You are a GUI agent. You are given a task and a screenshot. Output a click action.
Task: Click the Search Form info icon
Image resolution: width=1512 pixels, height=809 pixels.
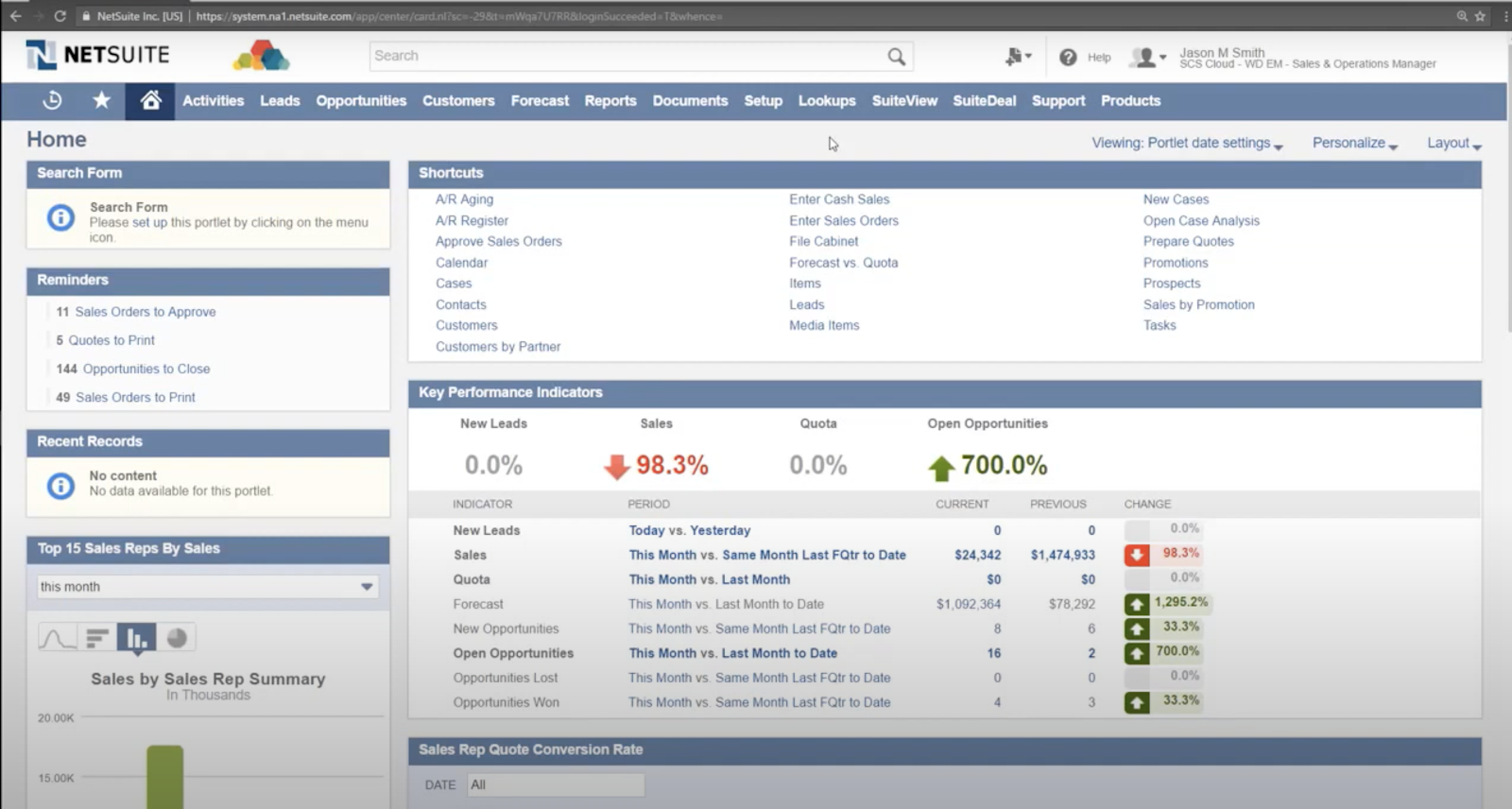(x=60, y=218)
